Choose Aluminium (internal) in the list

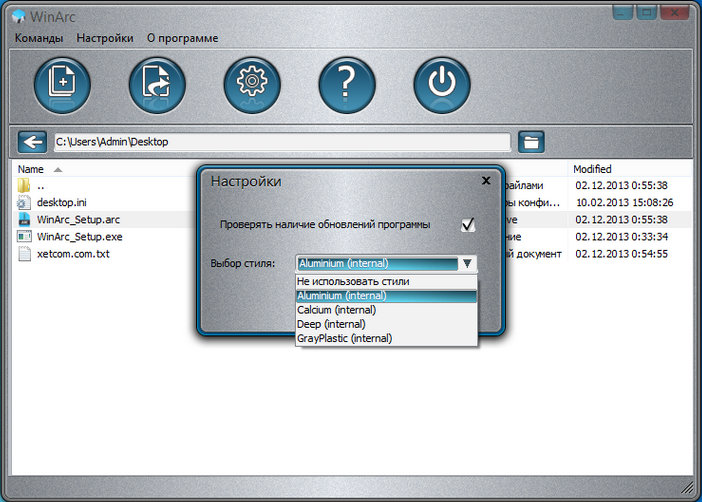coord(386,296)
